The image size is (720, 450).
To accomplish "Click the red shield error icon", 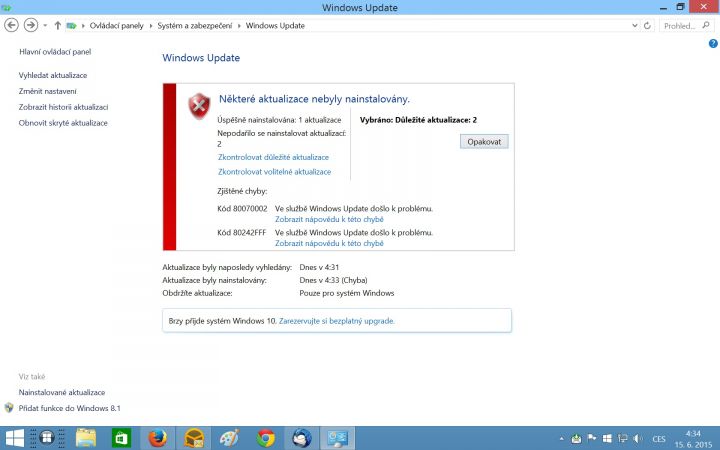I will coord(199,106).
